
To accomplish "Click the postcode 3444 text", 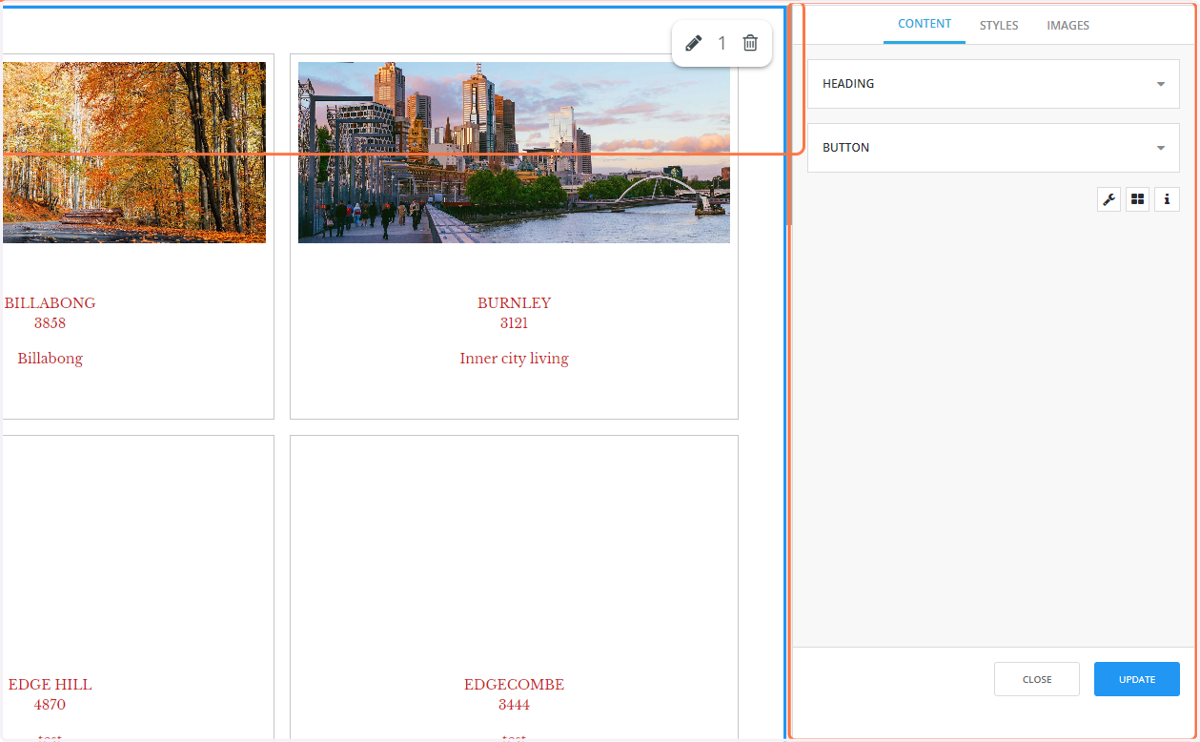I will tap(514, 706).
